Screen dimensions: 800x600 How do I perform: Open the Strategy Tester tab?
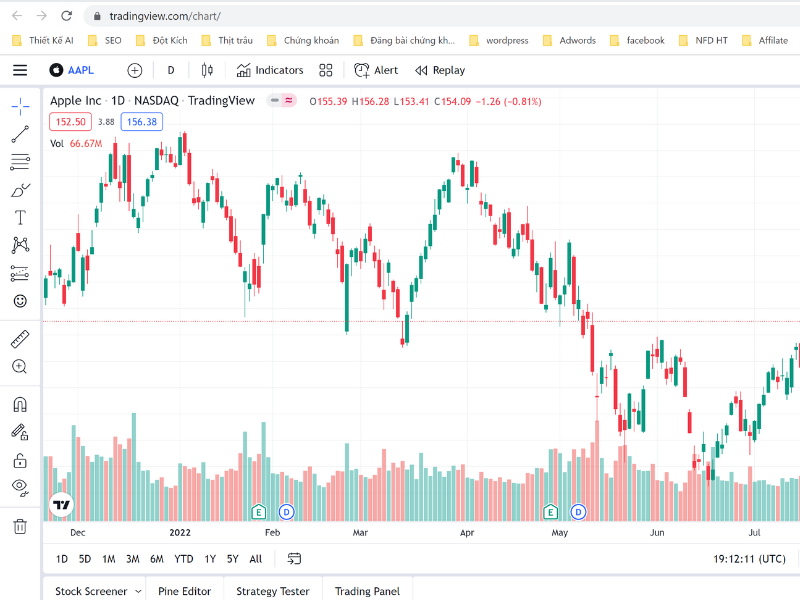pos(272,591)
